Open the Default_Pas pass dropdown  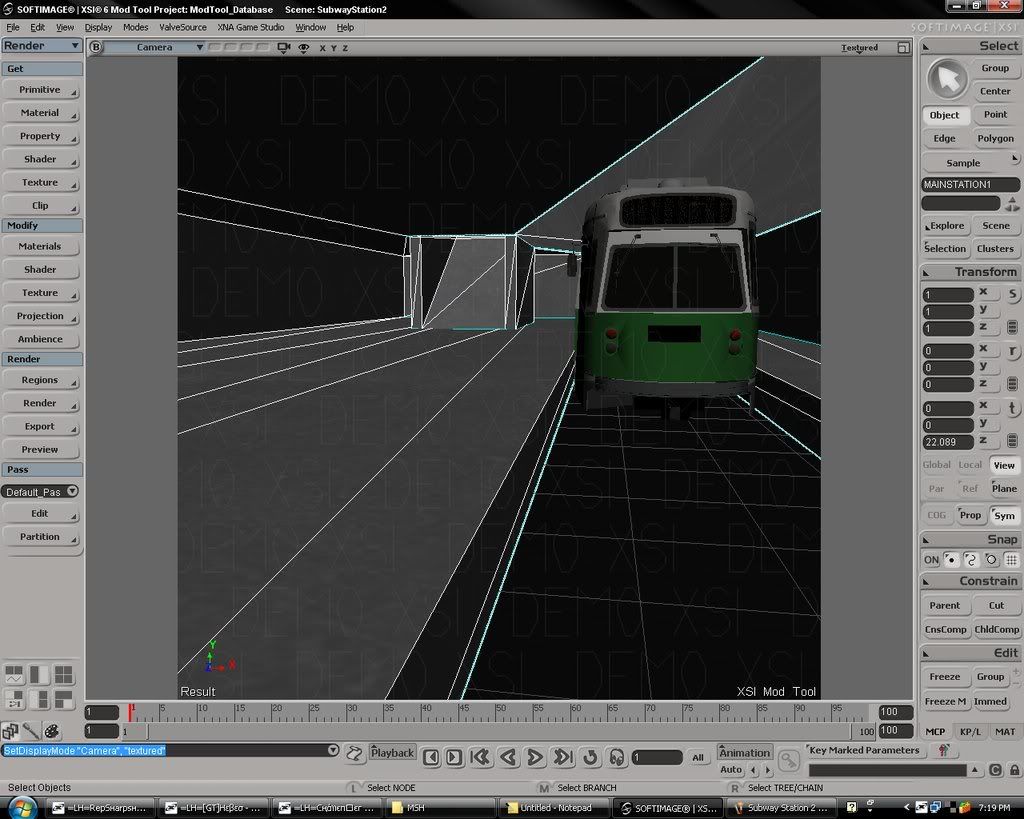coord(40,492)
